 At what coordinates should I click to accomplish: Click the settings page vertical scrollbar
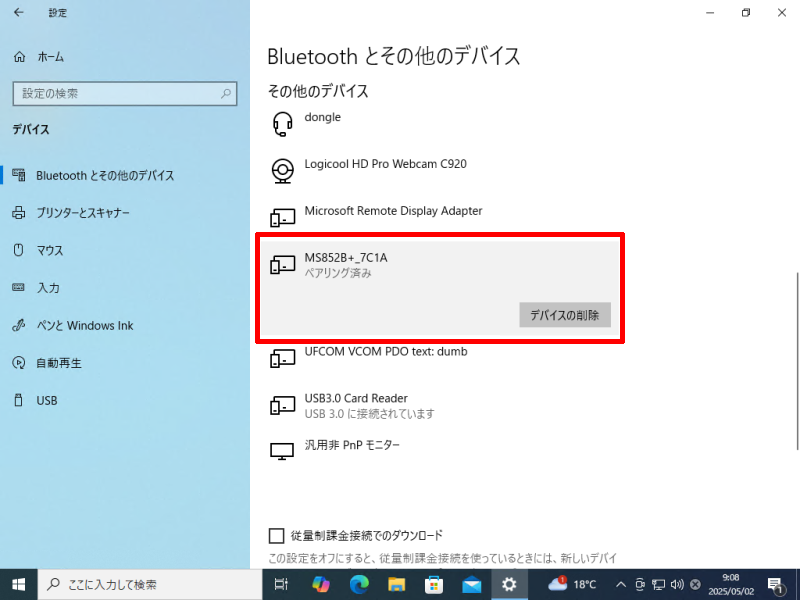coord(797,361)
